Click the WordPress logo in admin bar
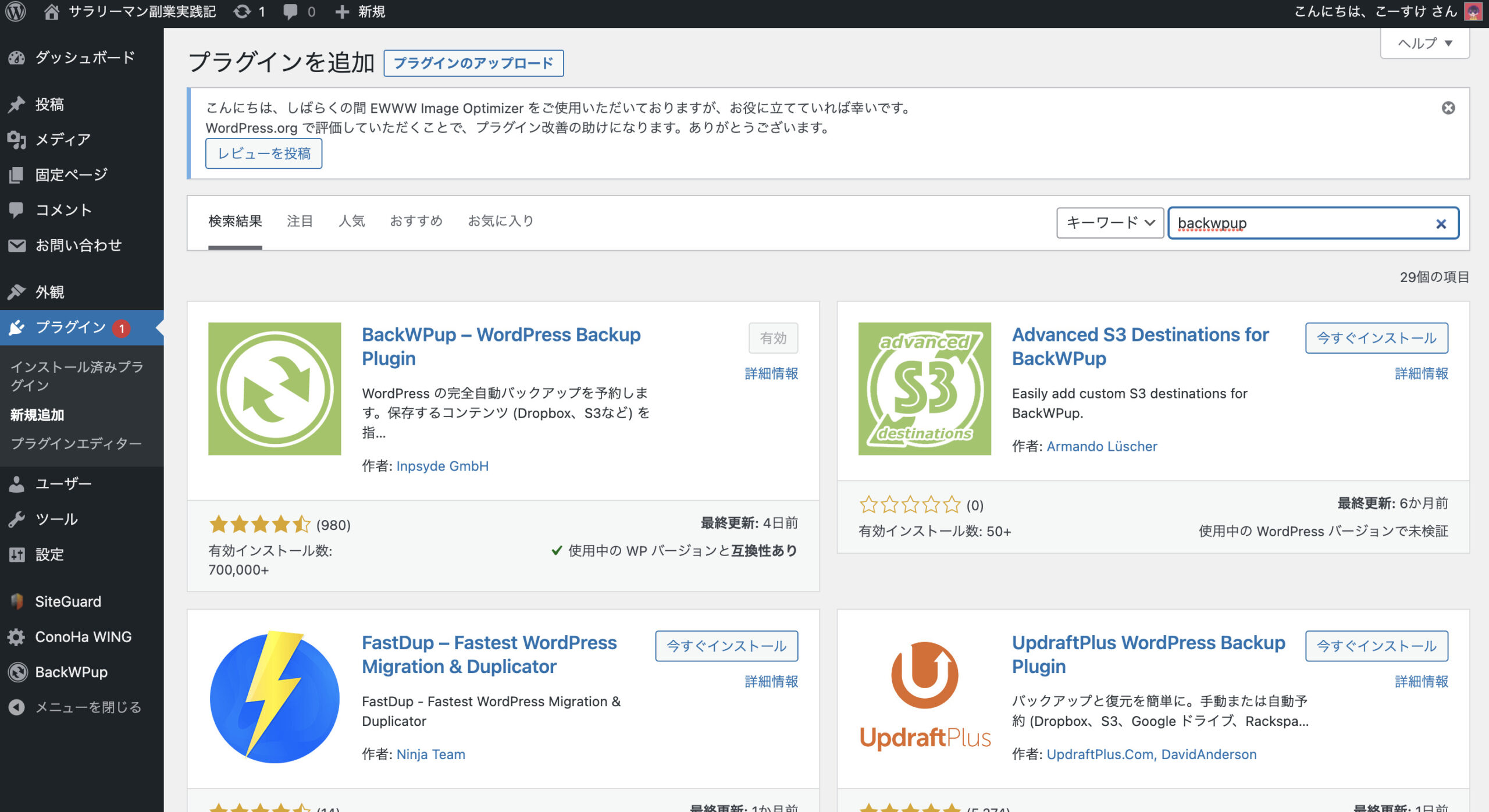Viewport: 1489px width, 812px height. tap(16, 12)
